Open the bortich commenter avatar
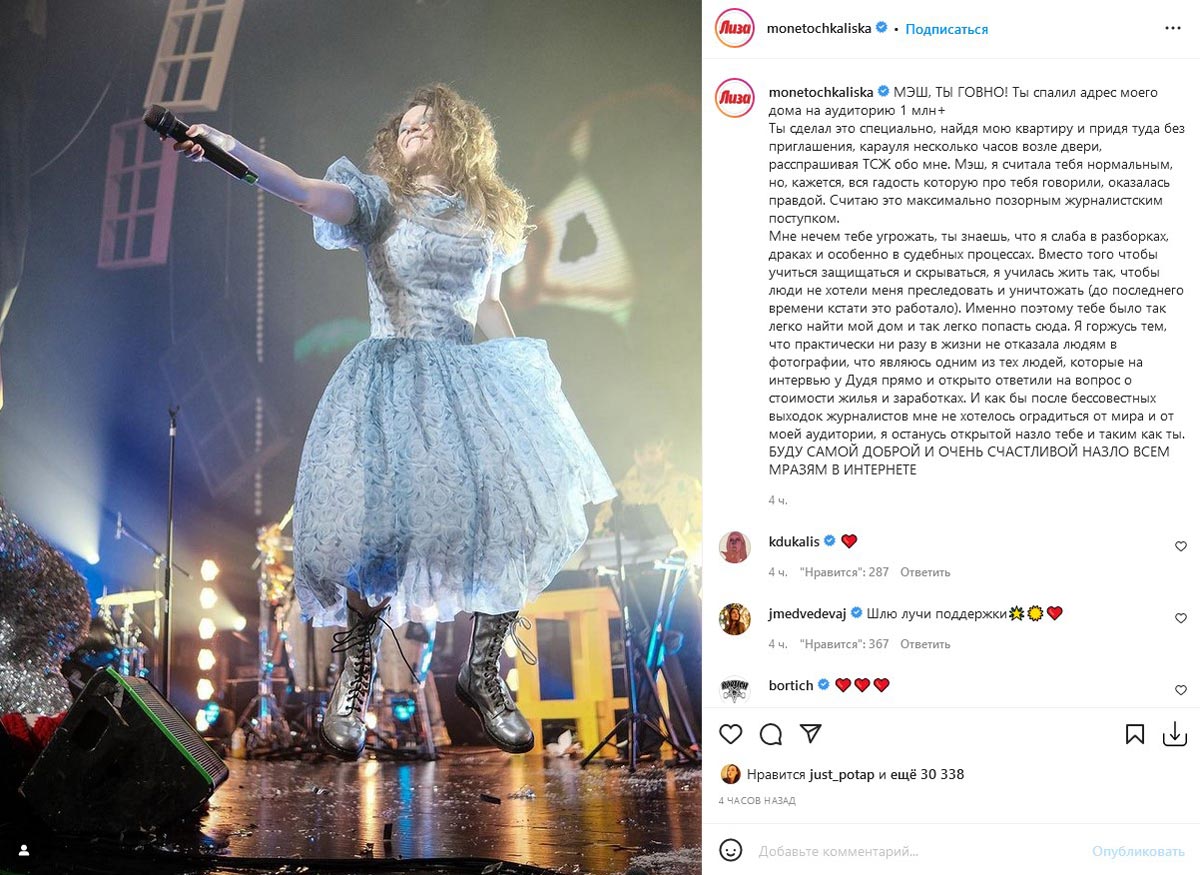Viewport: 1200px width, 875px height. (x=735, y=690)
